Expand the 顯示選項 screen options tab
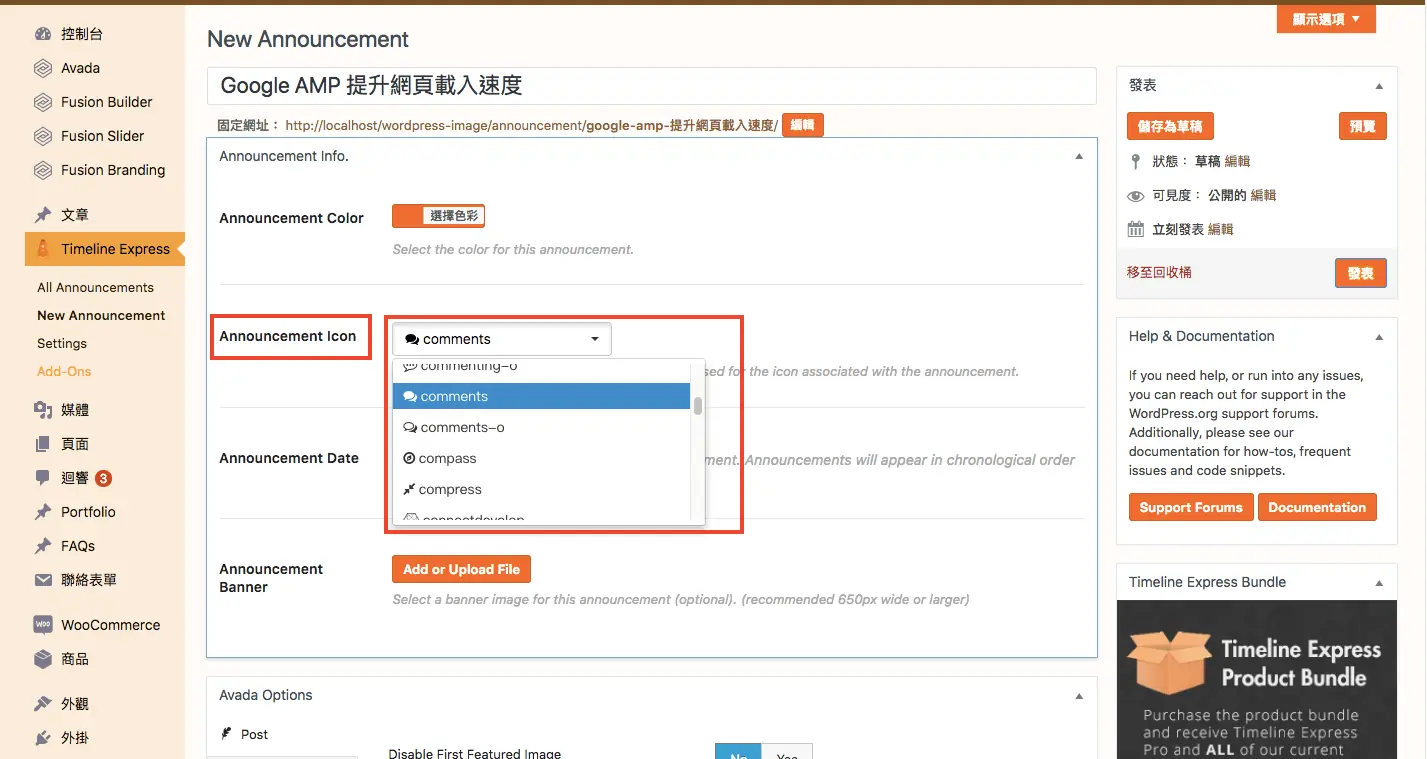 tap(1326, 19)
